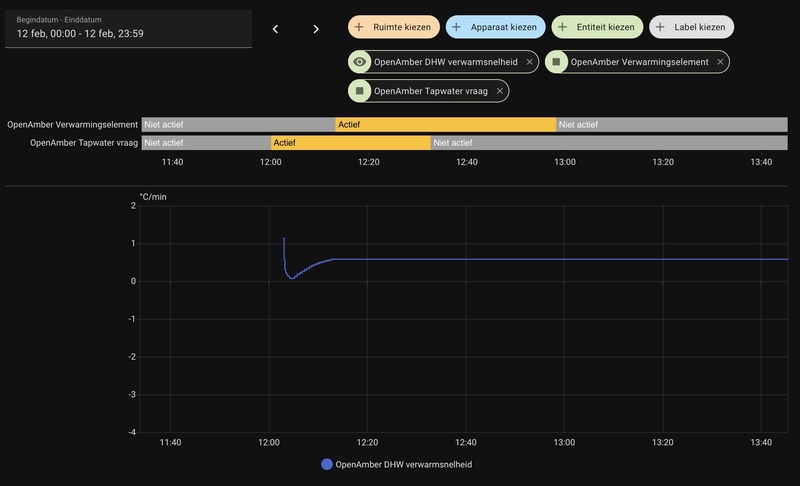This screenshot has width=800, height=486.
Task: Click Actief segment of Verwarmingselement timeline
Action: point(445,124)
